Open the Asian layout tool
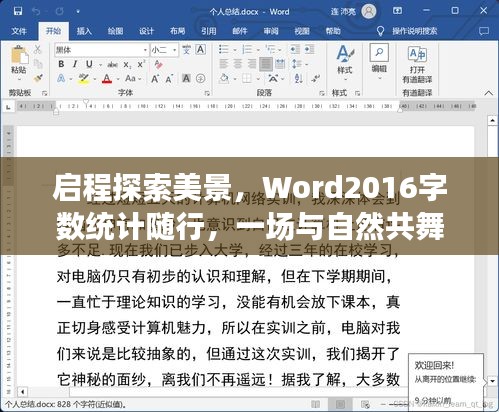The width and height of the screenshot is (499, 412). (273, 79)
